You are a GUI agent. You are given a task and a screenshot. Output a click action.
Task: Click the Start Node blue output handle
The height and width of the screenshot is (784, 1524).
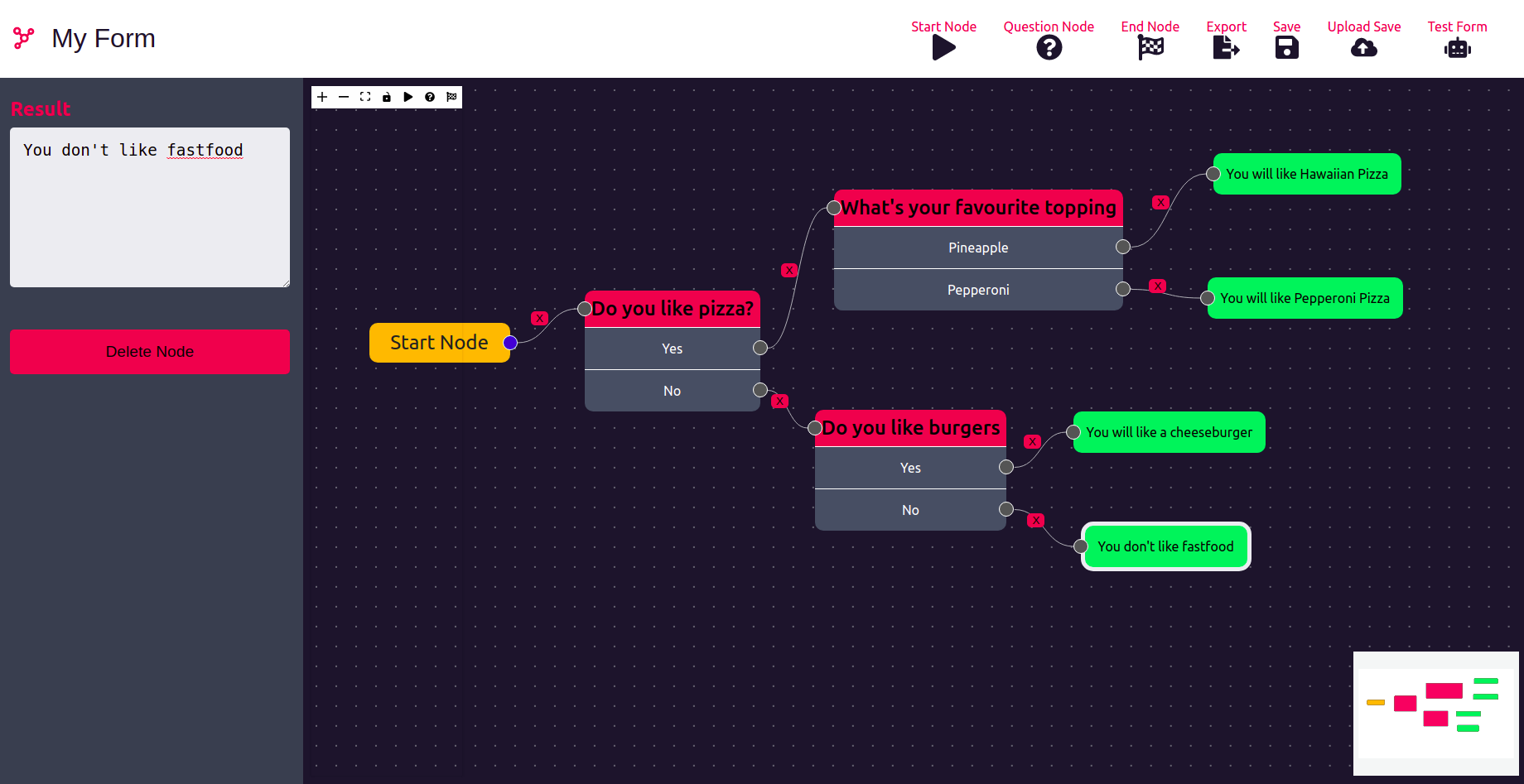(x=510, y=343)
